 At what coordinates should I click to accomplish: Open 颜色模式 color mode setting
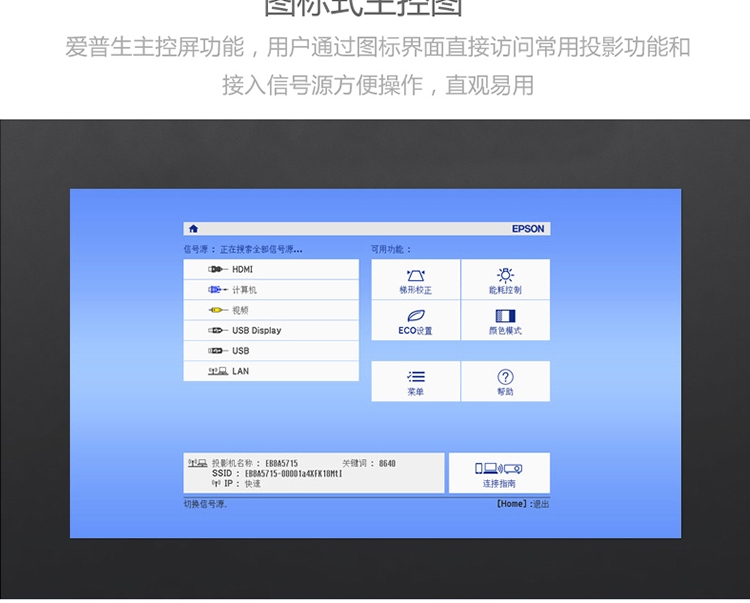505,321
